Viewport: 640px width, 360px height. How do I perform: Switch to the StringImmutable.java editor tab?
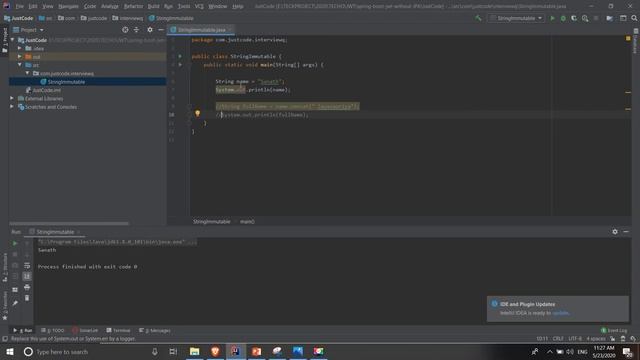201,30
